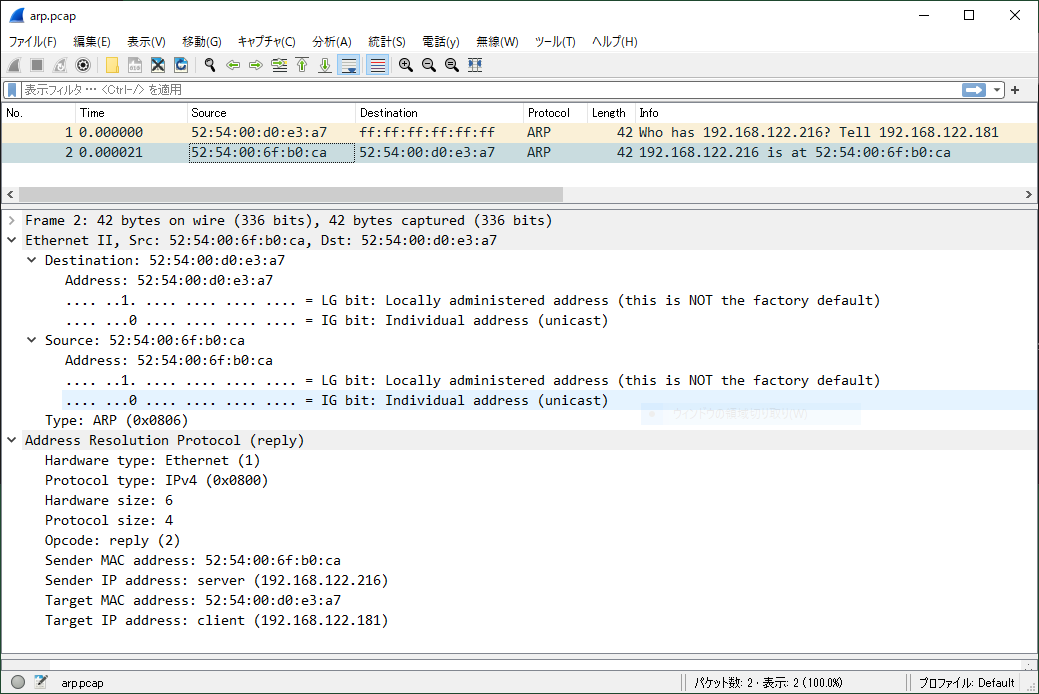Click the packet list horizontal scrollbar thumb
This screenshot has height=694, width=1039.
click(x=291, y=194)
